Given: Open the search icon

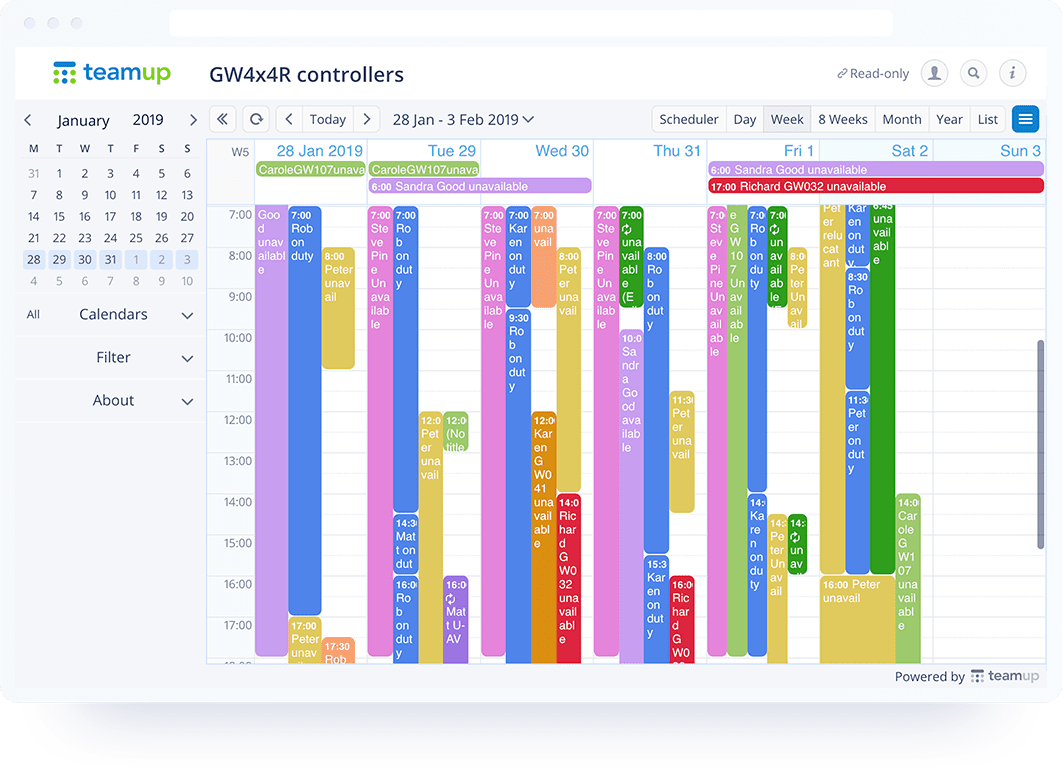Looking at the screenshot, I should point(973,73).
